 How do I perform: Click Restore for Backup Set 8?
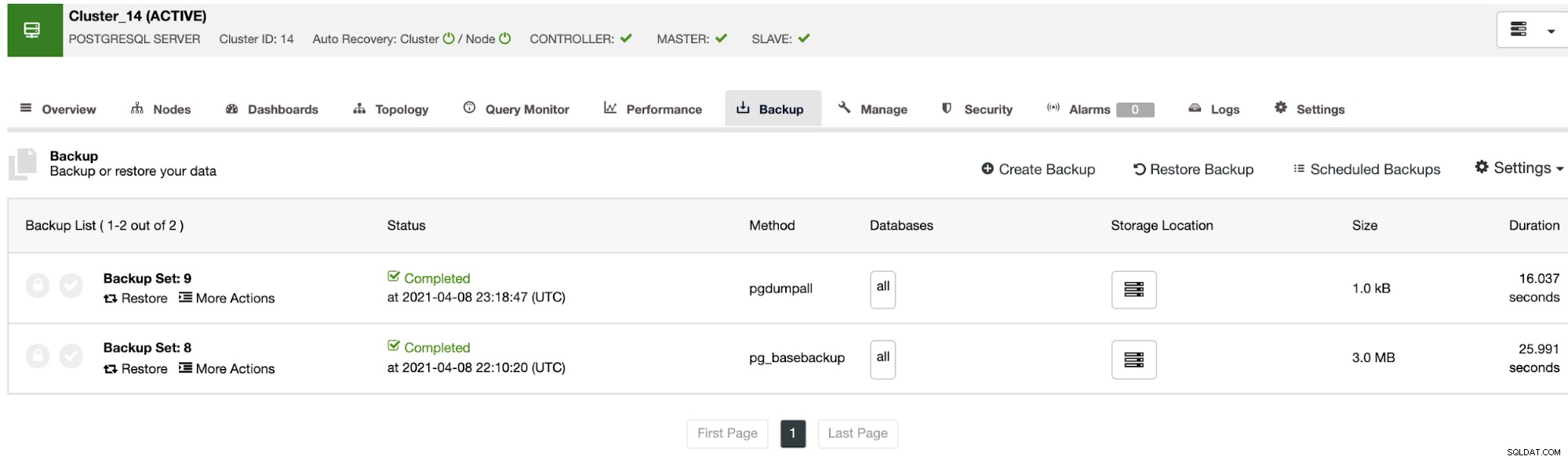pyautogui.click(x=136, y=368)
